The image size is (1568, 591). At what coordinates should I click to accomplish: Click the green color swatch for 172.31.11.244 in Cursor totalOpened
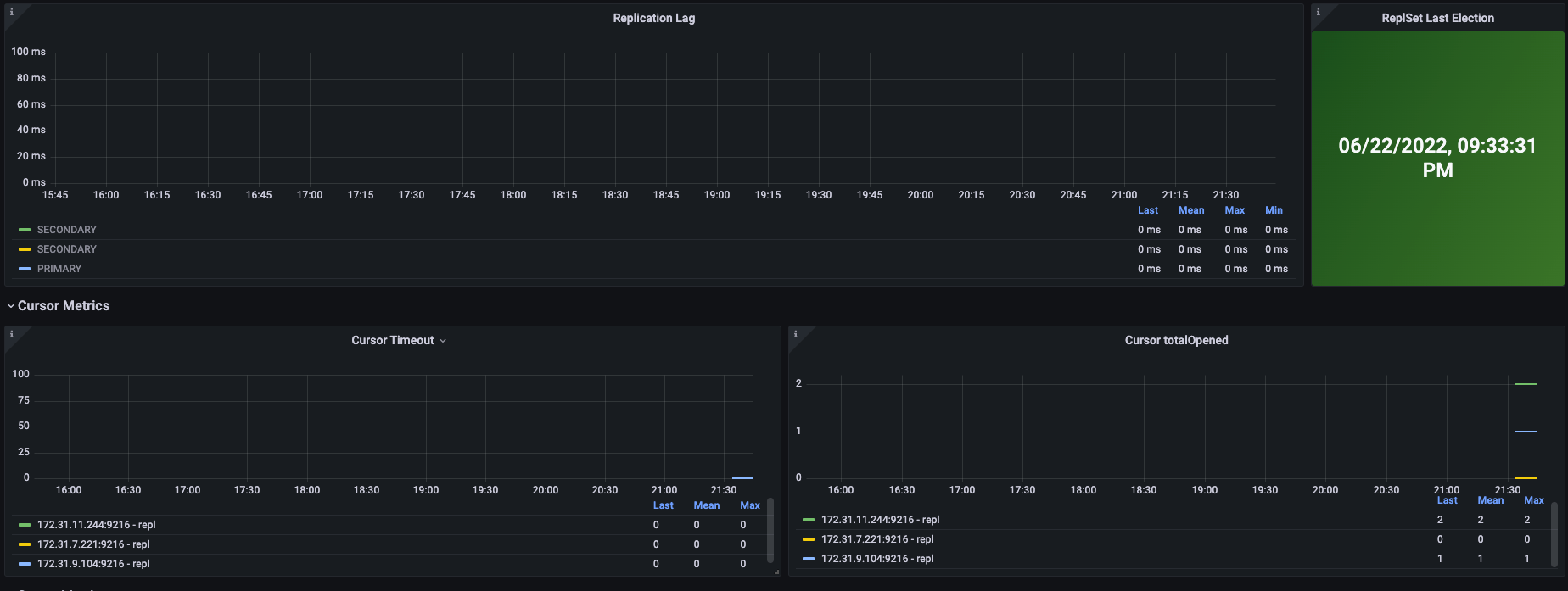coord(808,520)
